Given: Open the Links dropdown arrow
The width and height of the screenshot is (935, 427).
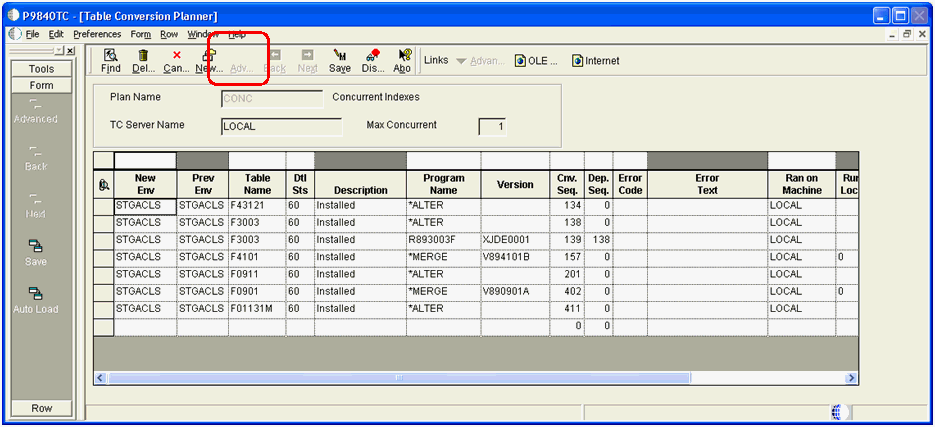Looking at the screenshot, I should point(460,61).
